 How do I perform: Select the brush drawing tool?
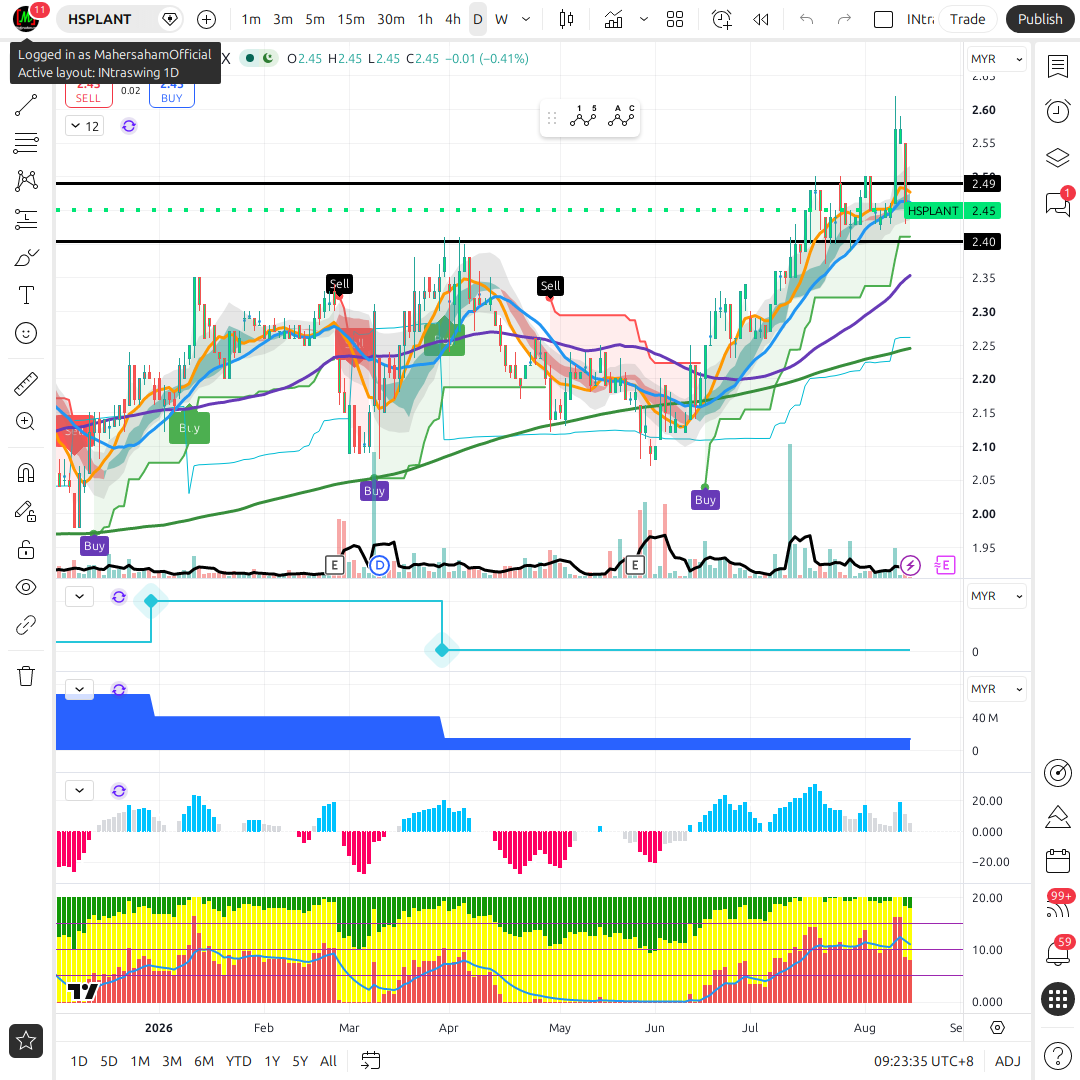point(26,258)
